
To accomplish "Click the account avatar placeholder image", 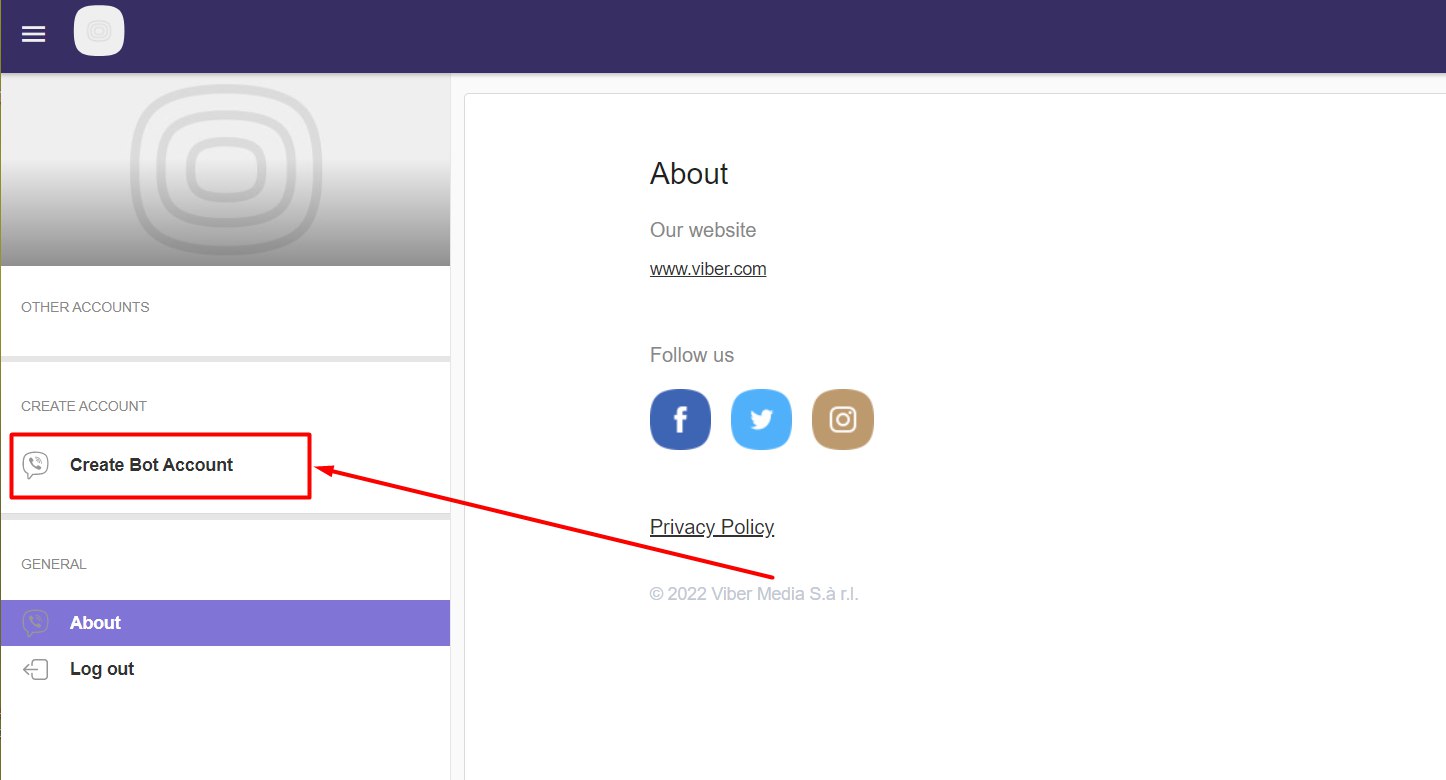I will 225,170.
